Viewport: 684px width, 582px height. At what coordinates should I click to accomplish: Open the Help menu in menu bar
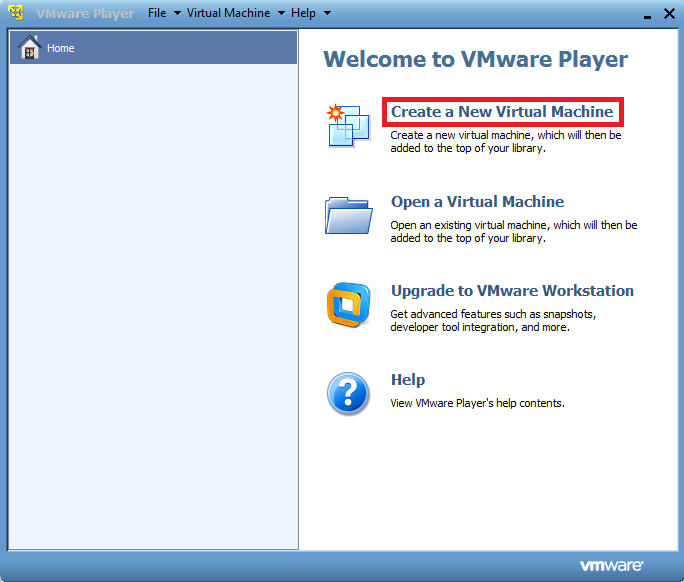(303, 13)
